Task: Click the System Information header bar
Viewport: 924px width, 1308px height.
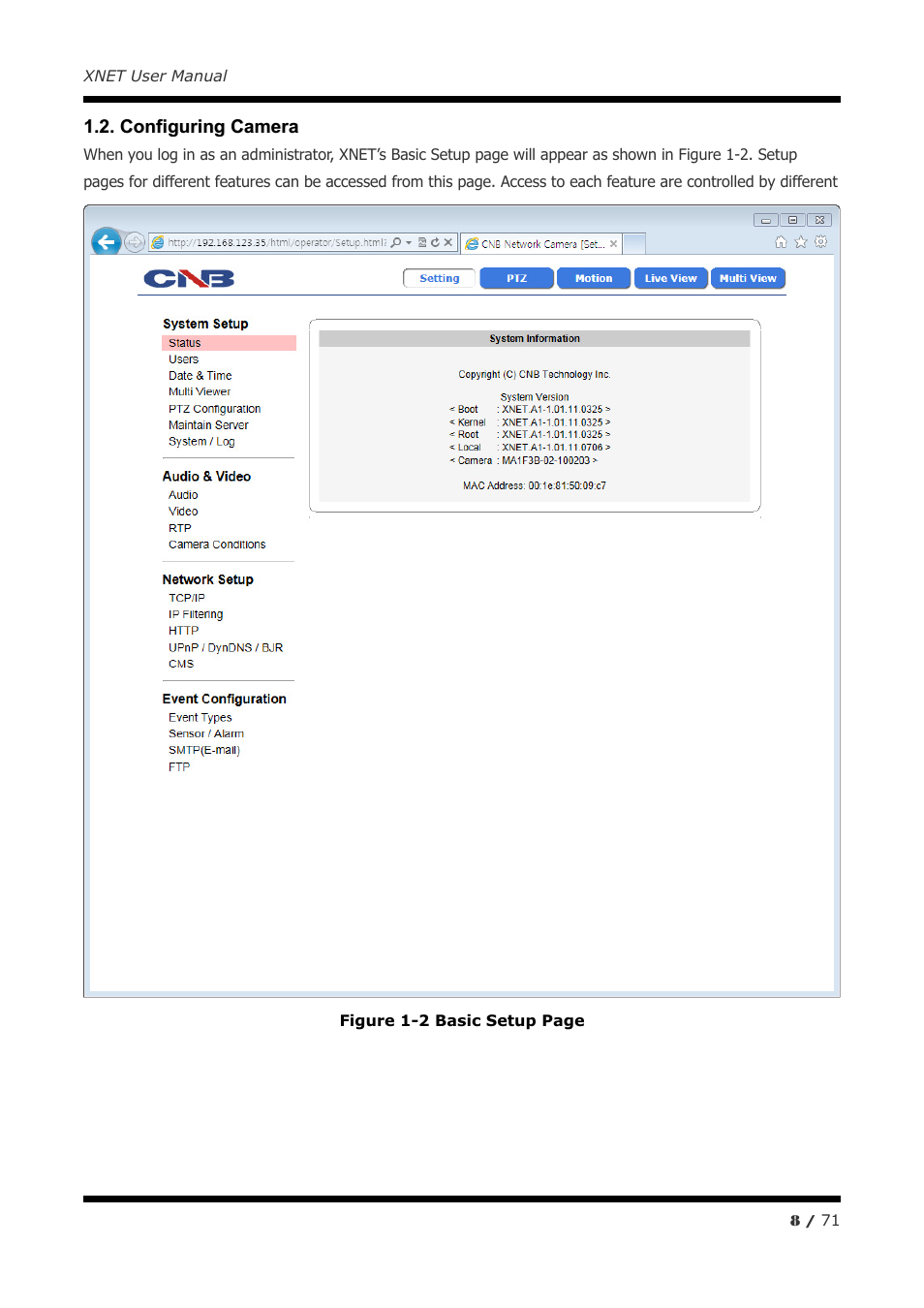Action: [535, 339]
